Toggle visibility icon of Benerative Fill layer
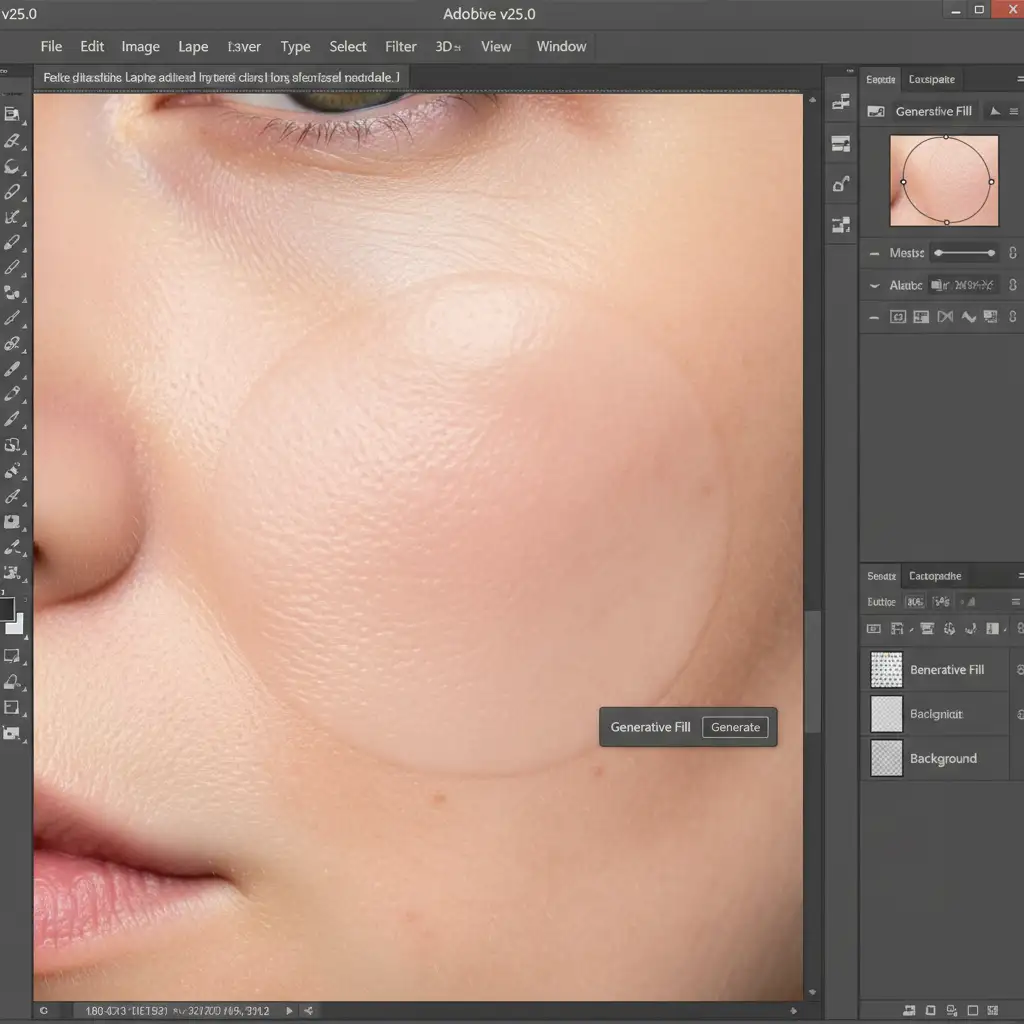This screenshot has width=1024, height=1024. 1019,669
